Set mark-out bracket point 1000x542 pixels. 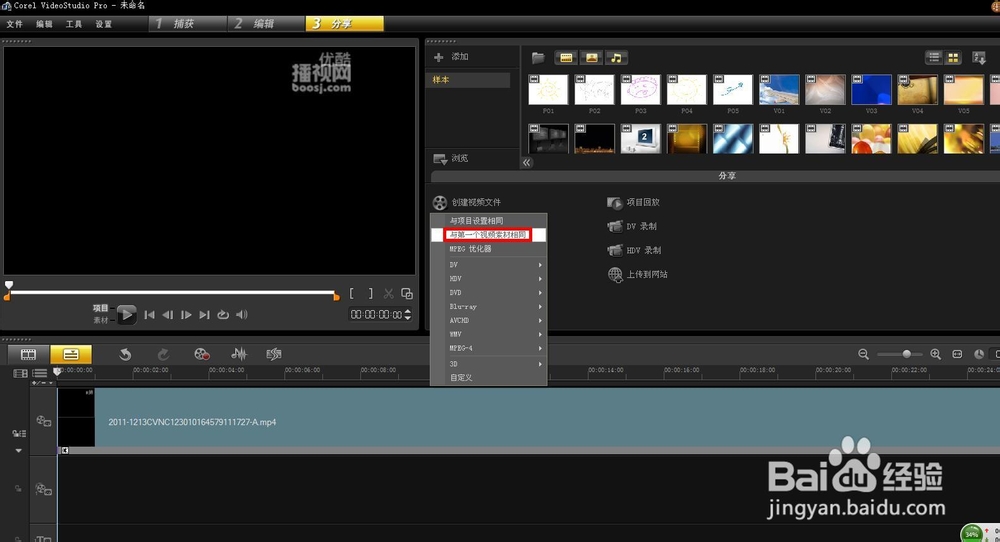pyautogui.click(x=371, y=294)
